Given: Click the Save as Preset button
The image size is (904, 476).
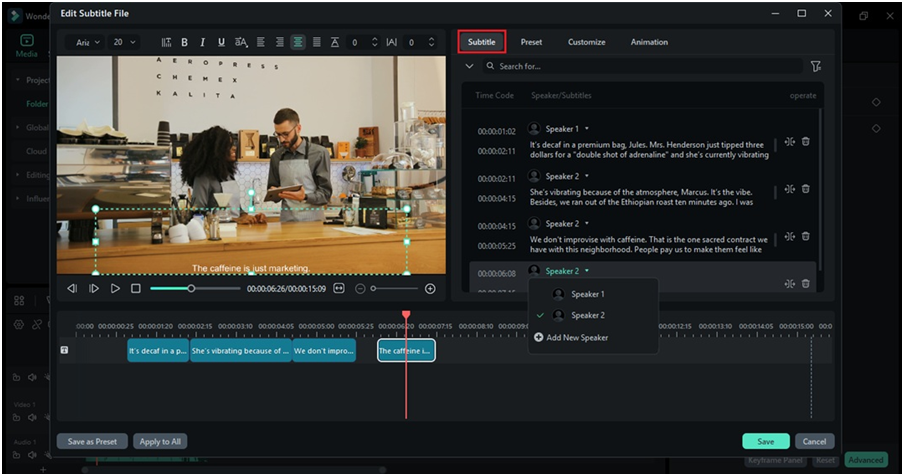Looking at the screenshot, I should [x=92, y=441].
